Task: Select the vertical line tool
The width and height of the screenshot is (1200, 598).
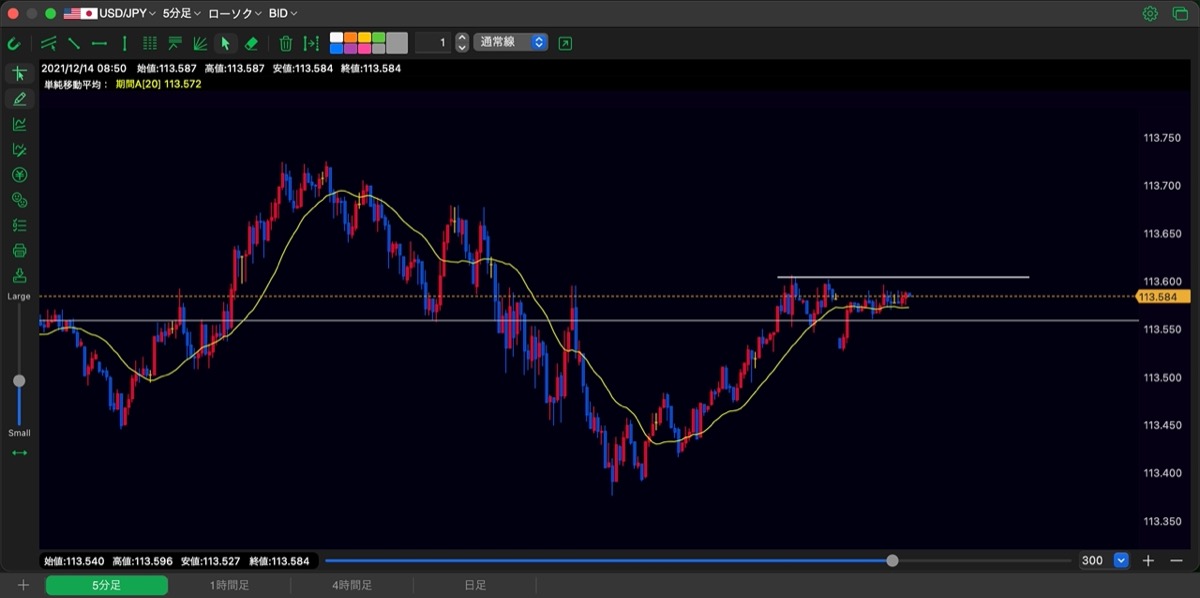Action: click(124, 43)
